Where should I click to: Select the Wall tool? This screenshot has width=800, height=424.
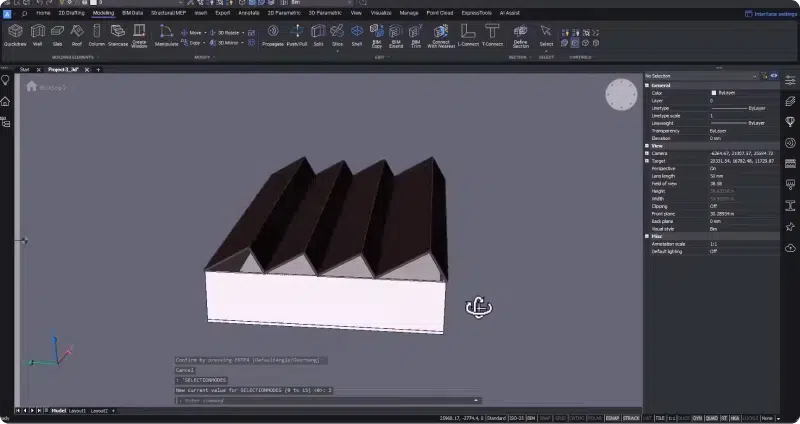tap(37, 35)
